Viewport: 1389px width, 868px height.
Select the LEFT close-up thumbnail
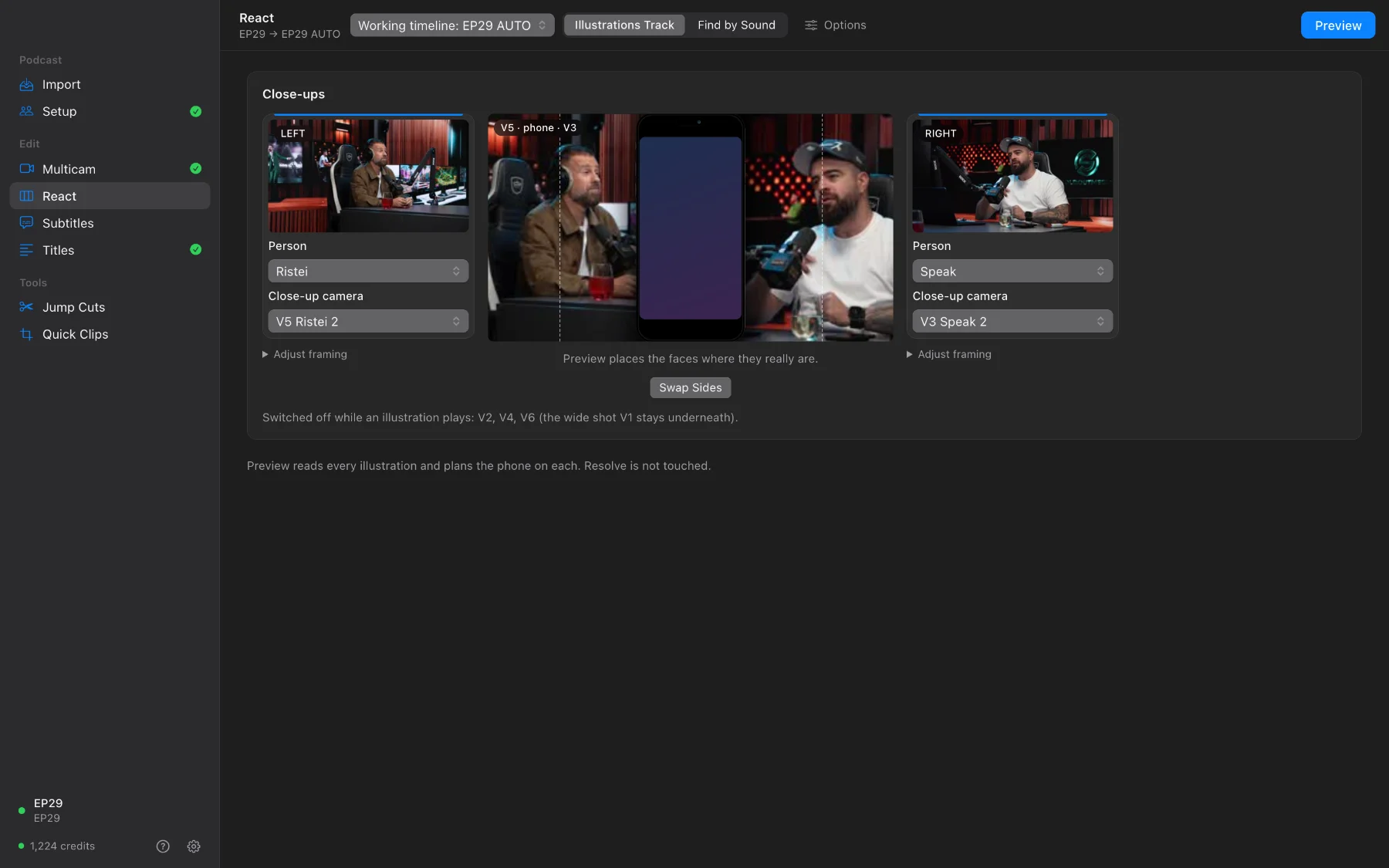[x=368, y=175]
